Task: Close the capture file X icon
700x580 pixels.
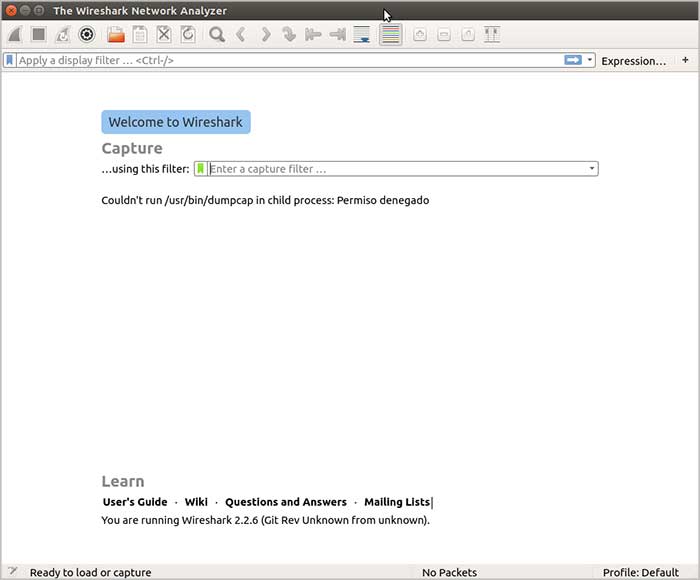Action: click(164, 34)
